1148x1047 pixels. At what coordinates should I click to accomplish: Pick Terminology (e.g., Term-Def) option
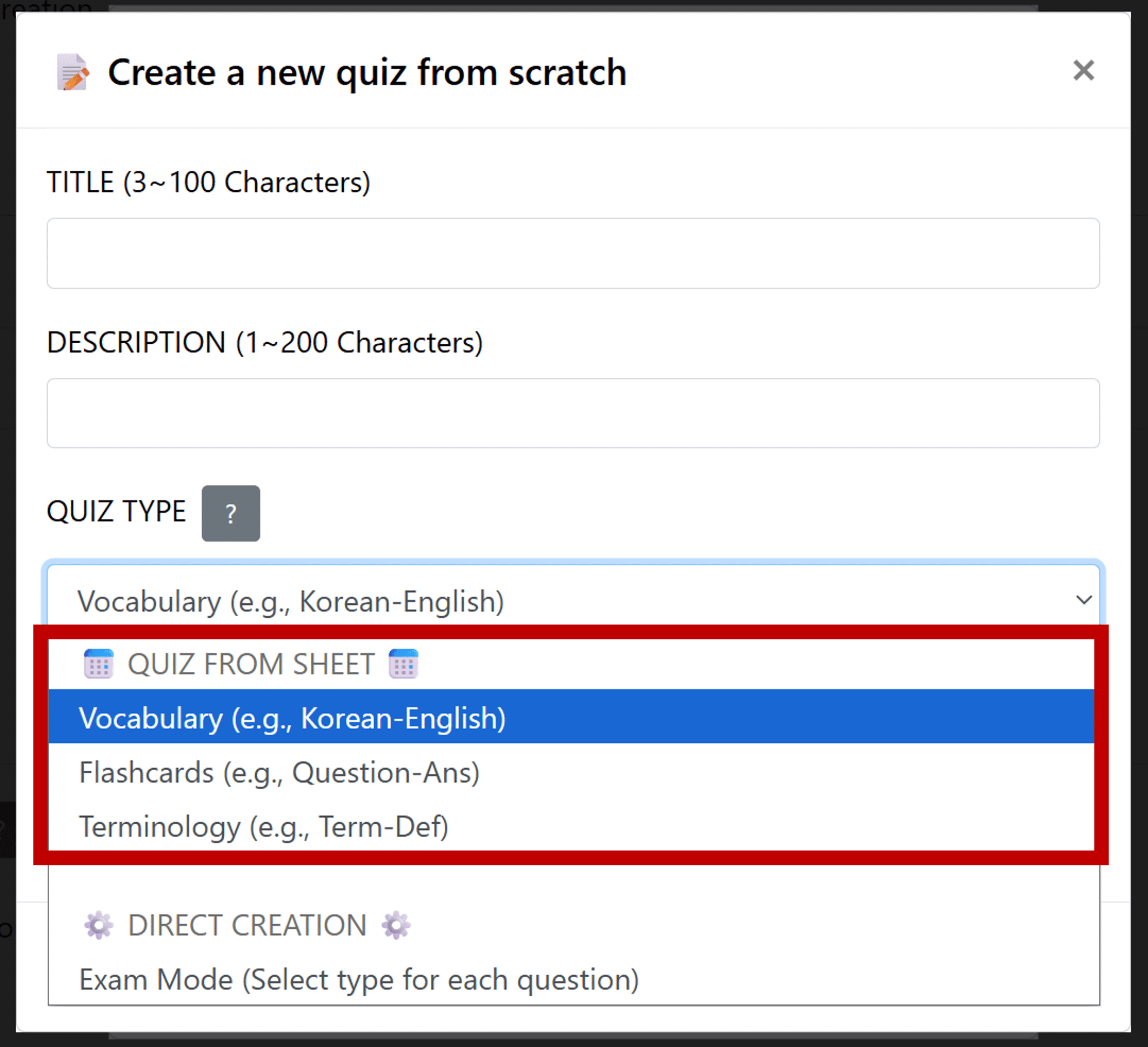(x=264, y=826)
